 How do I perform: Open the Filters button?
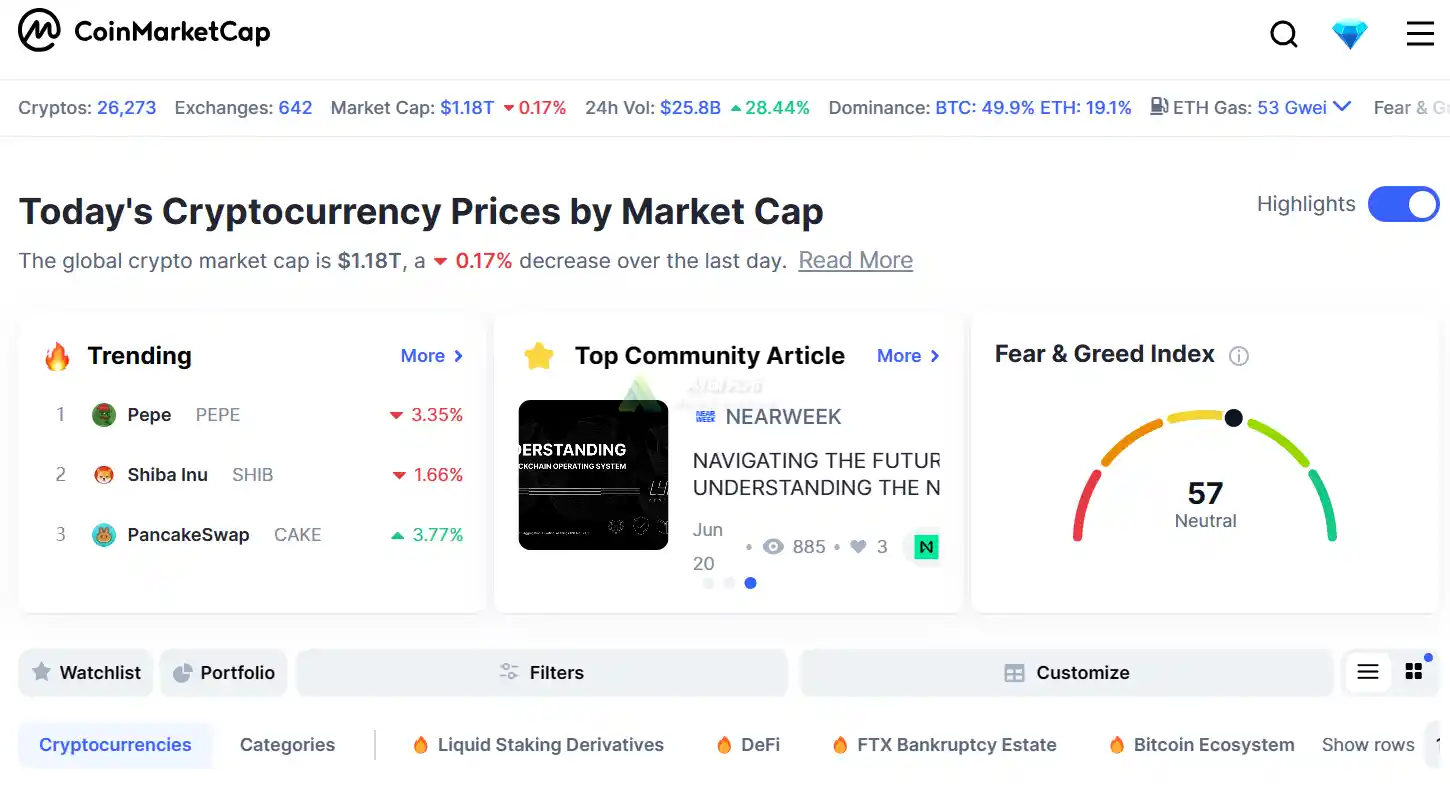coord(542,673)
